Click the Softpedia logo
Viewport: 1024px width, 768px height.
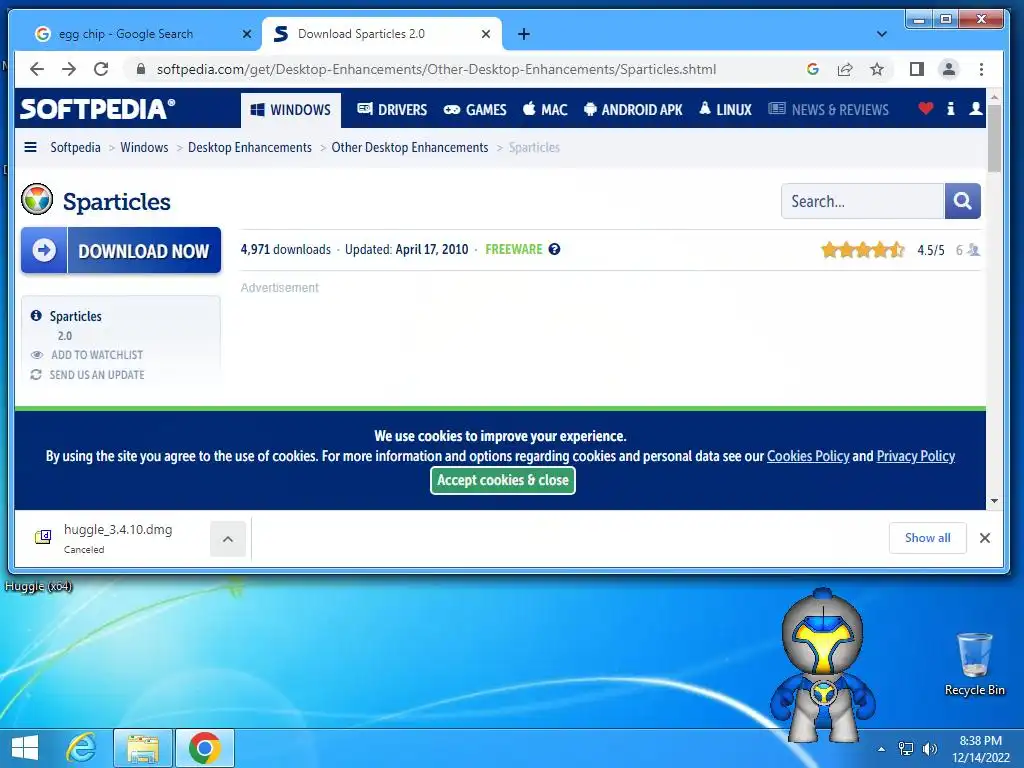click(x=98, y=108)
